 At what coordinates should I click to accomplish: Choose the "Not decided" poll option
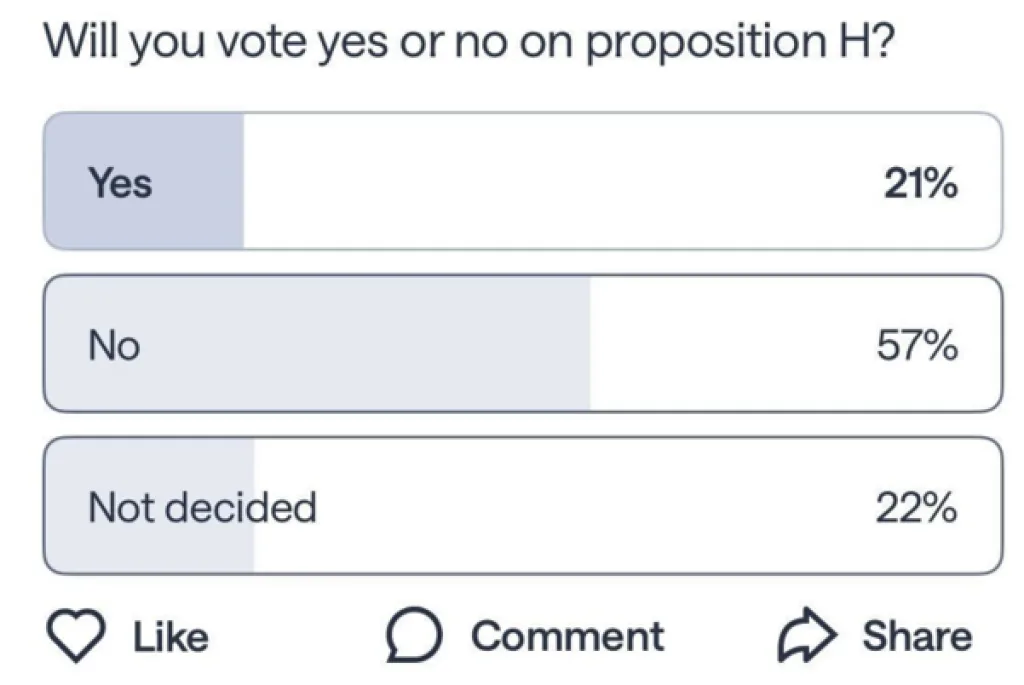point(521,507)
